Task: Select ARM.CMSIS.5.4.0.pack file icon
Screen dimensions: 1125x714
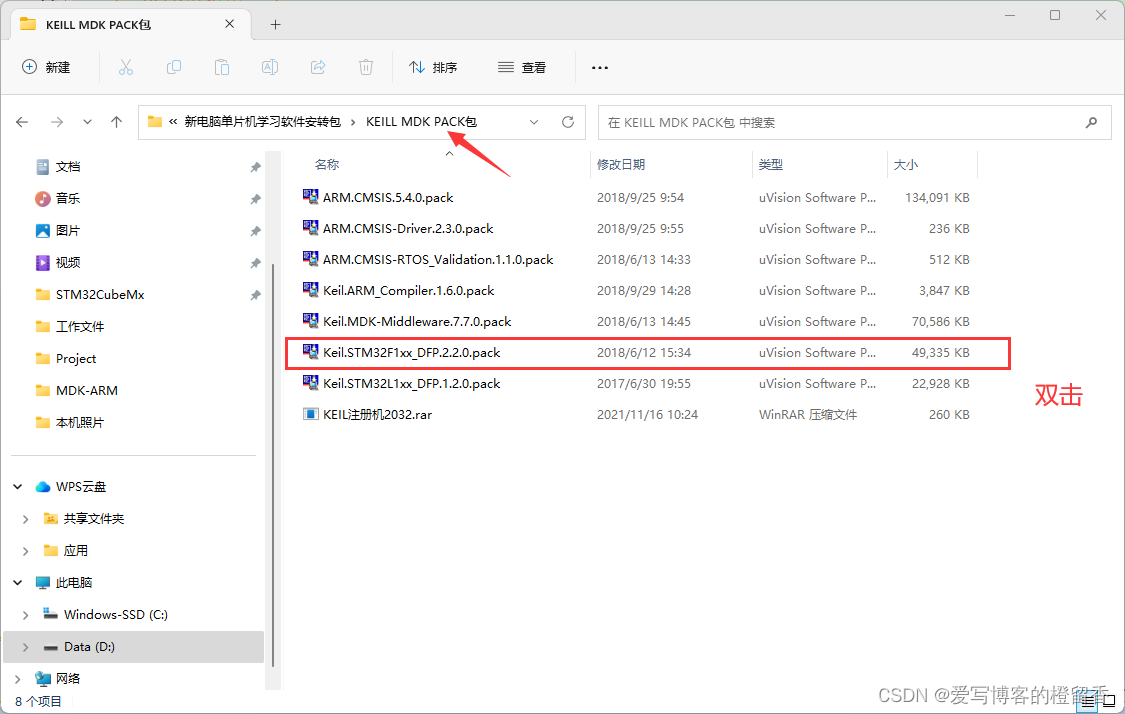Action: click(x=311, y=197)
